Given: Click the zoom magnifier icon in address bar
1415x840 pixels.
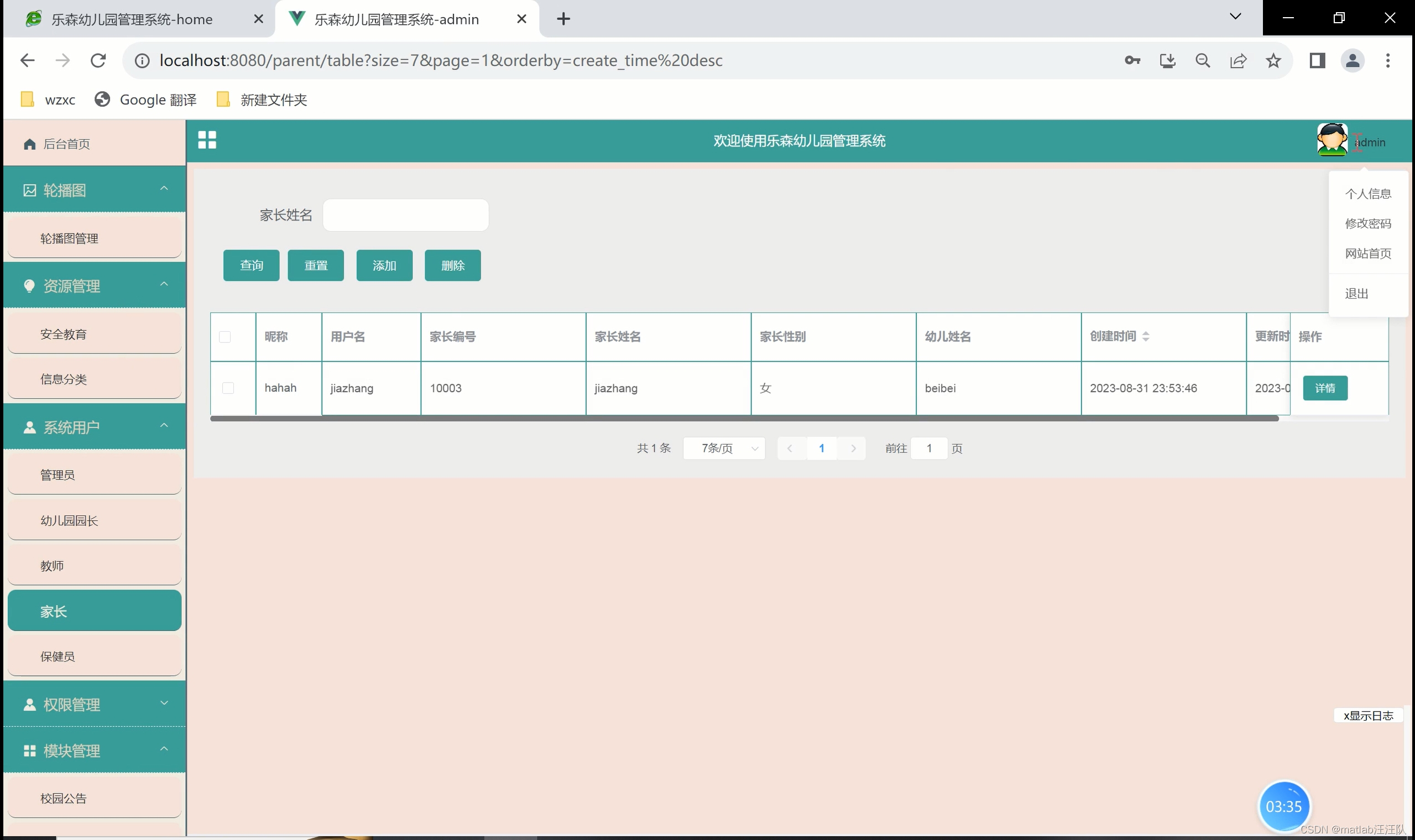Looking at the screenshot, I should point(1203,61).
